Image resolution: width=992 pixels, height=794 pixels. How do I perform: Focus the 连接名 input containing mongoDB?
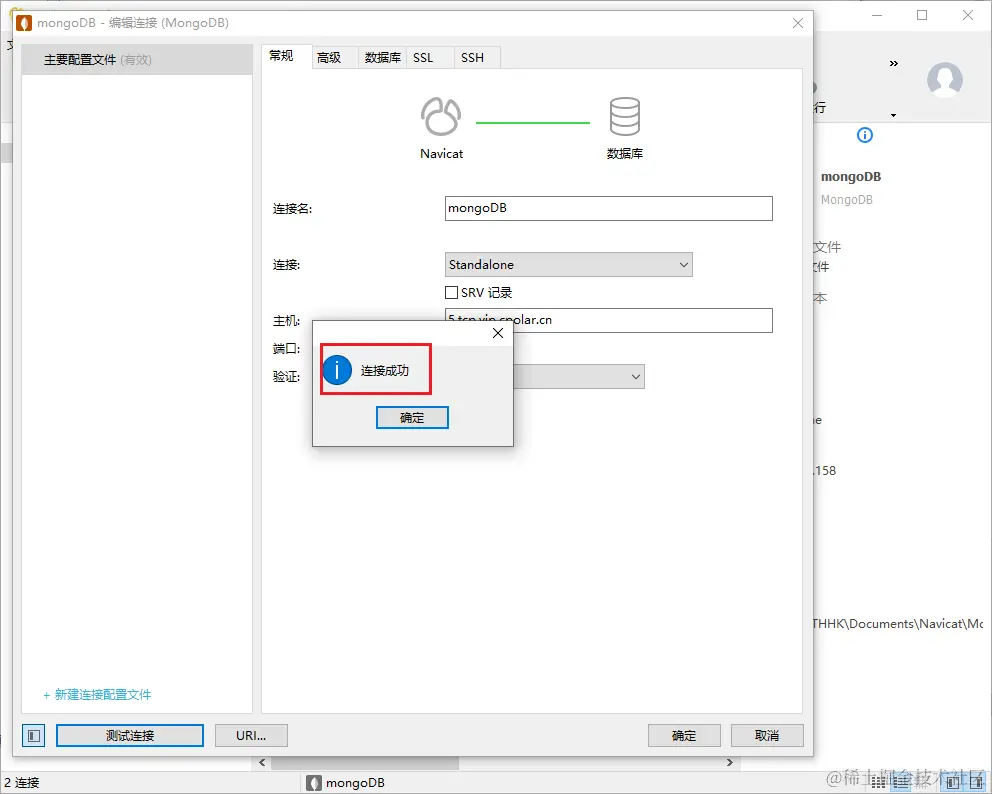[x=609, y=208]
